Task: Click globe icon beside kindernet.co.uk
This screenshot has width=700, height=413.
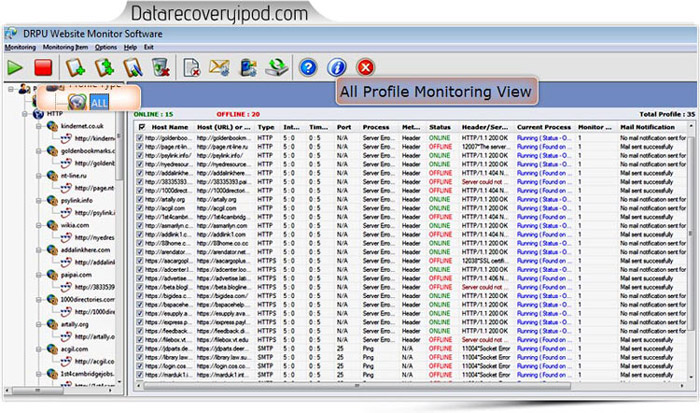Action: pos(52,126)
